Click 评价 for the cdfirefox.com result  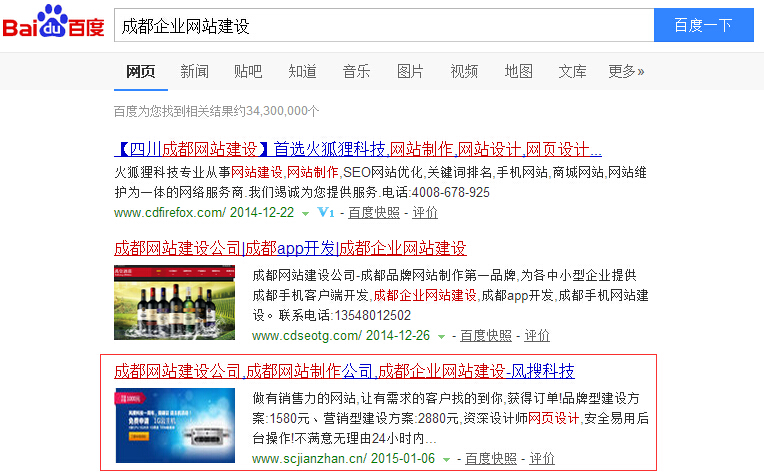pos(425,213)
